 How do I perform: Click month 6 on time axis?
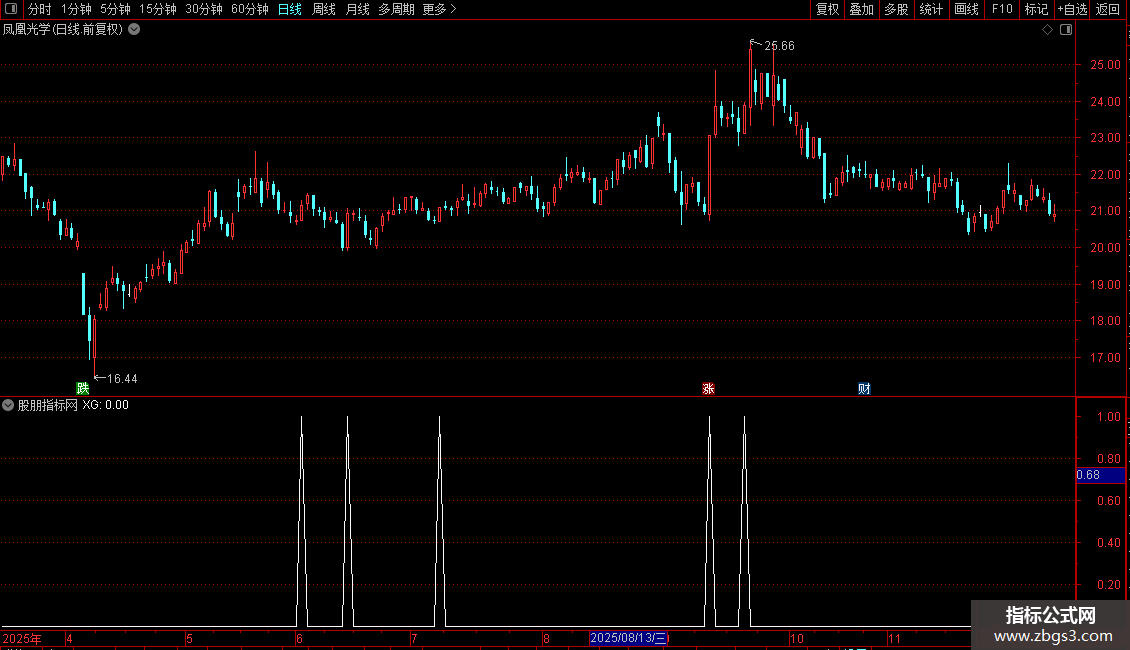click(x=299, y=638)
